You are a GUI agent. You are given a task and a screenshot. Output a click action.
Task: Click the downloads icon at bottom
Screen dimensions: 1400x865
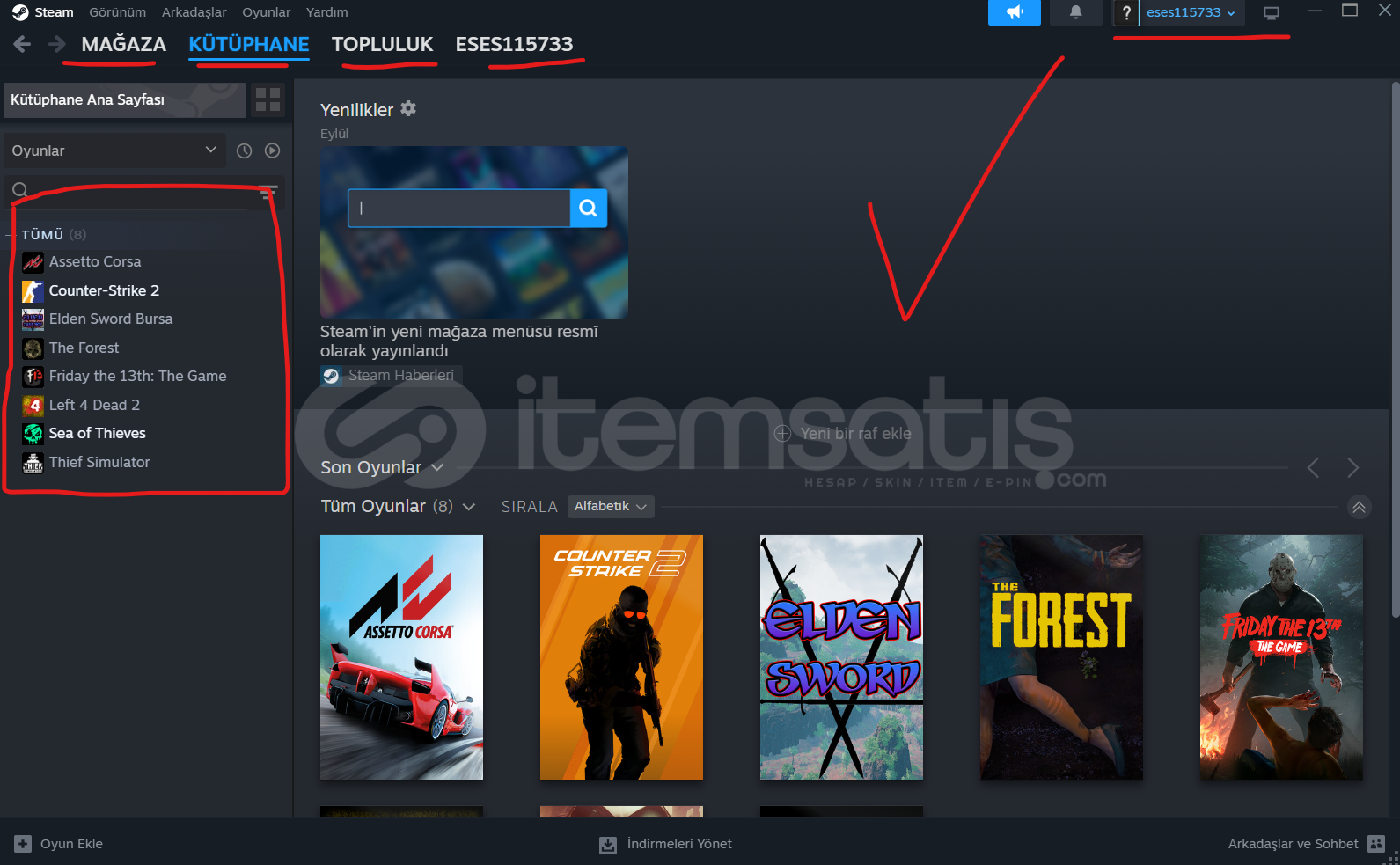pos(608,845)
